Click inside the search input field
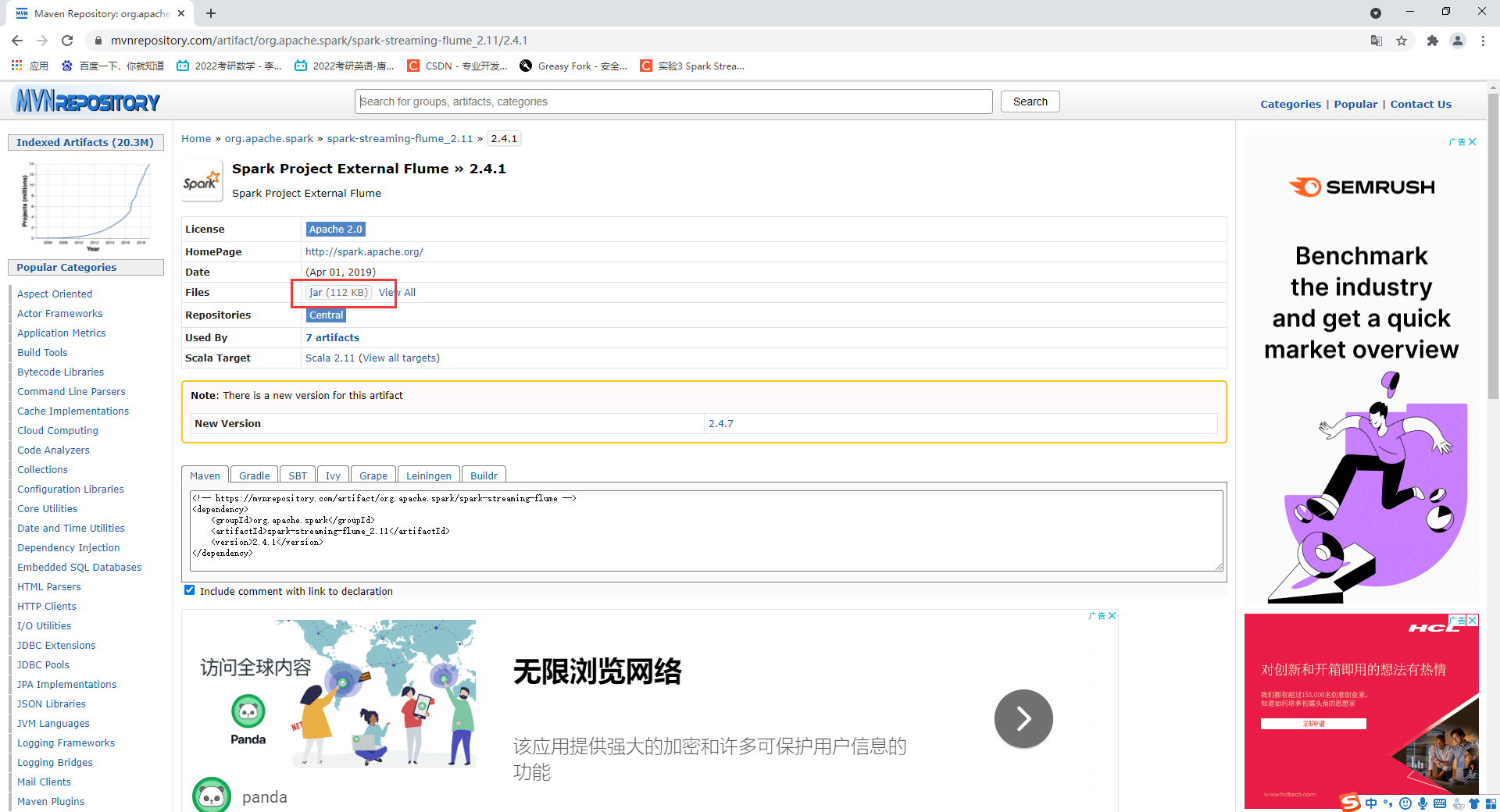This screenshot has height=812, width=1500. (672, 101)
